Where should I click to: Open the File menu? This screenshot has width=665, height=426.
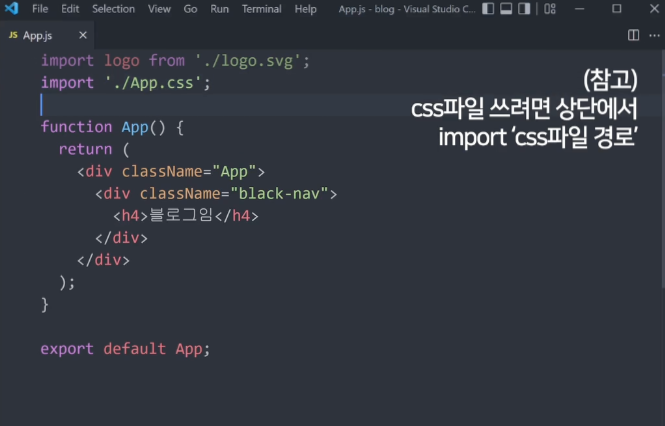[40, 9]
